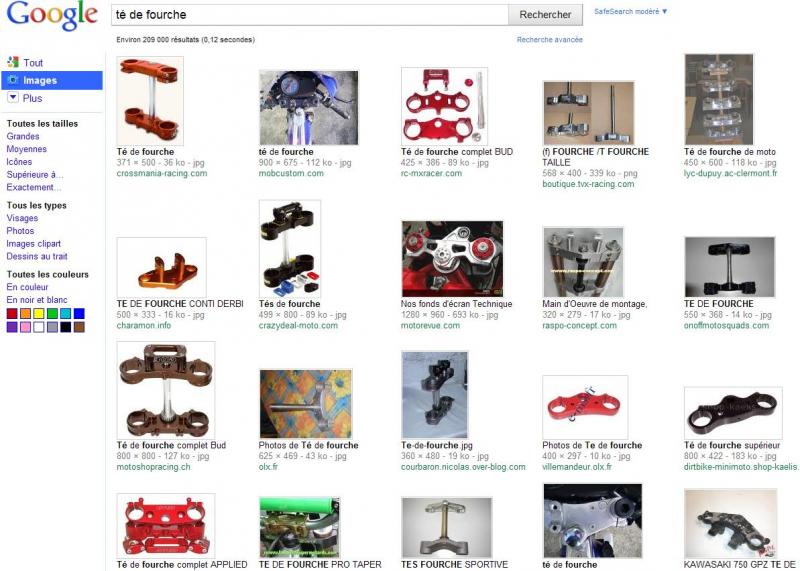Open orange crossmania-racing.com thumbnail
The image size is (800, 571).
click(150, 101)
